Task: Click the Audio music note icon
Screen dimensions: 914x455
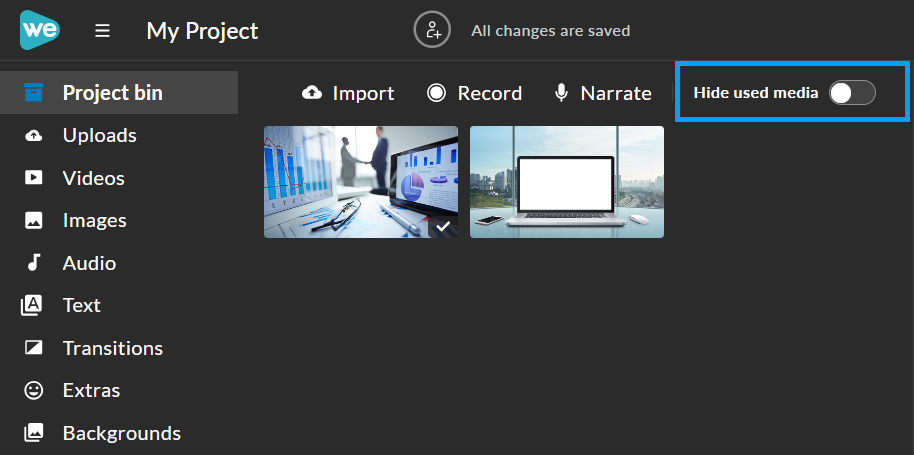Action: point(34,263)
